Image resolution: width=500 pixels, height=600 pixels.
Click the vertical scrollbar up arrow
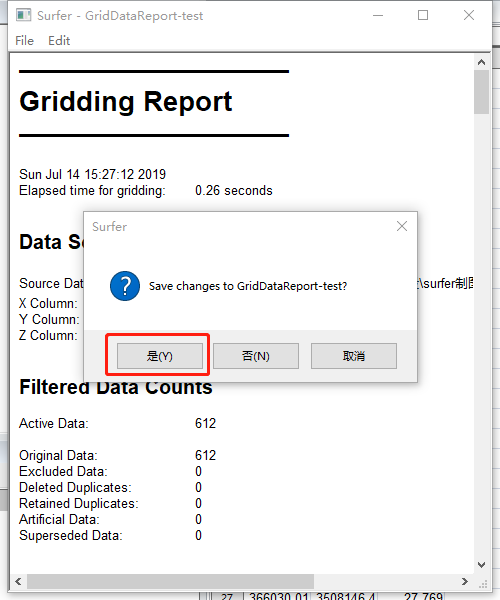(x=481, y=62)
